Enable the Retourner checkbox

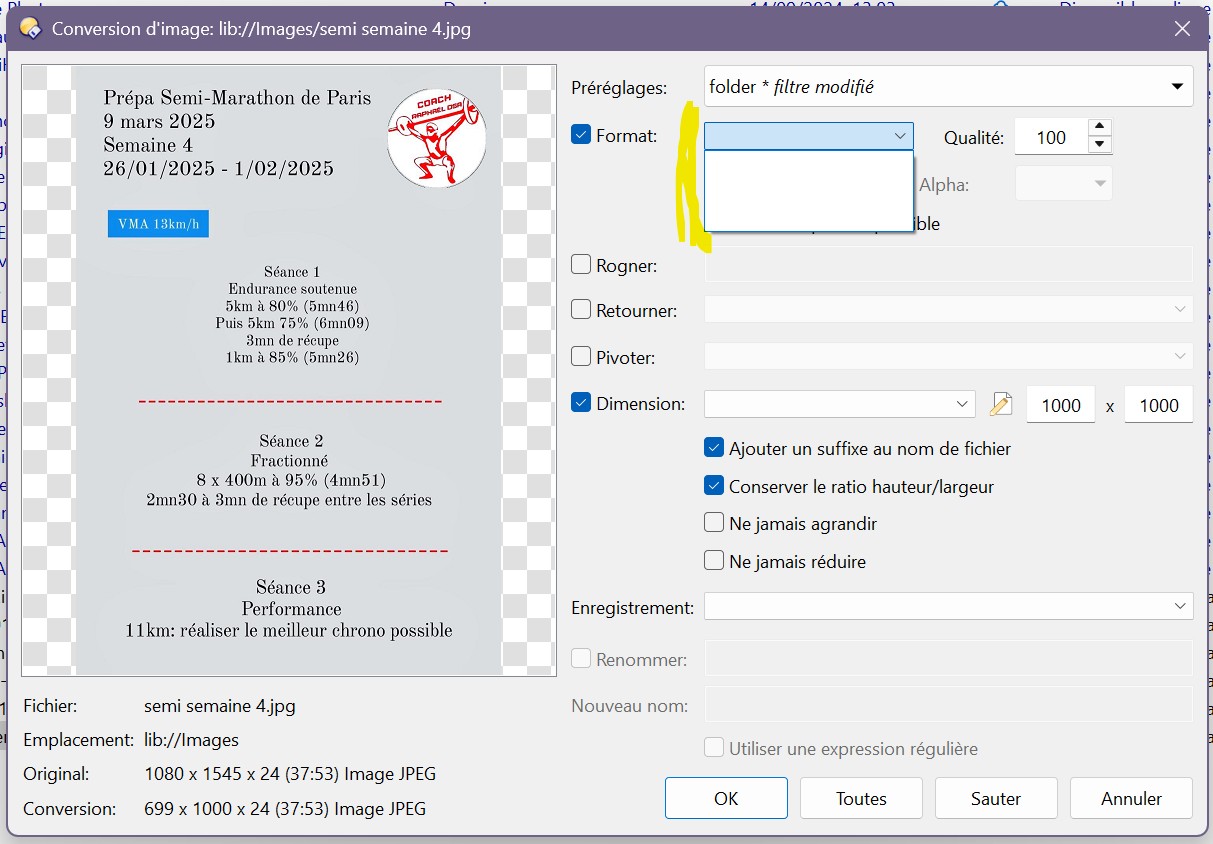pyautogui.click(x=581, y=310)
